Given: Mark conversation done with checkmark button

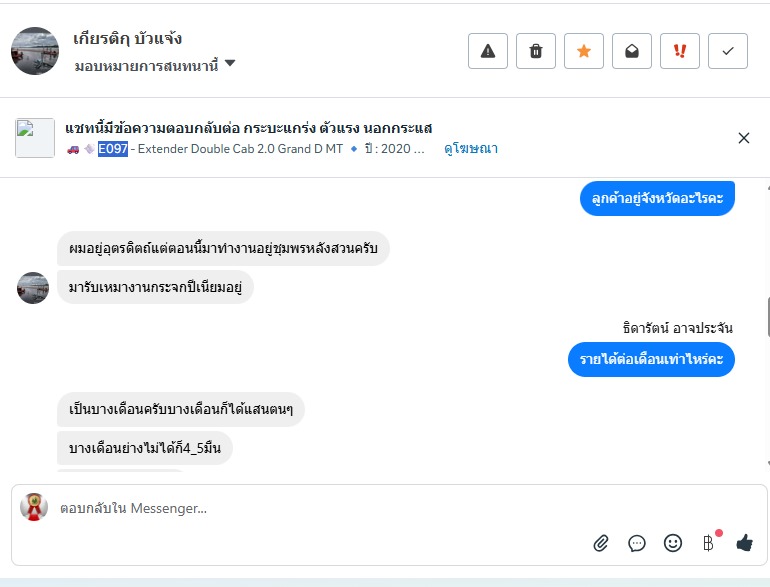Looking at the screenshot, I should click(728, 51).
